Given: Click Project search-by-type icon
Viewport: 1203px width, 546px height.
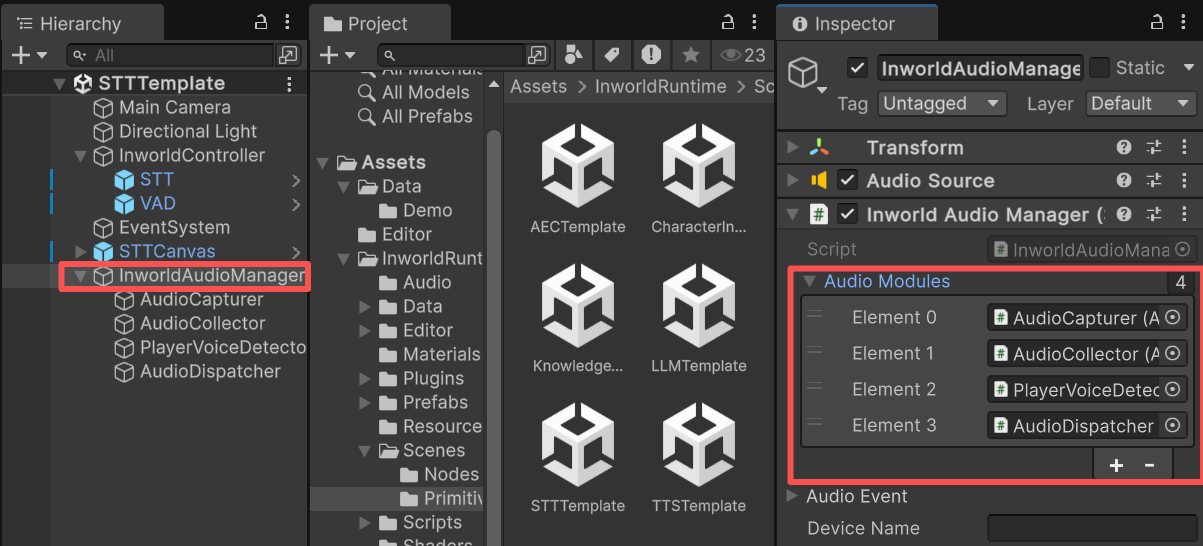Looking at the screenshot, I should click(574, 54).
